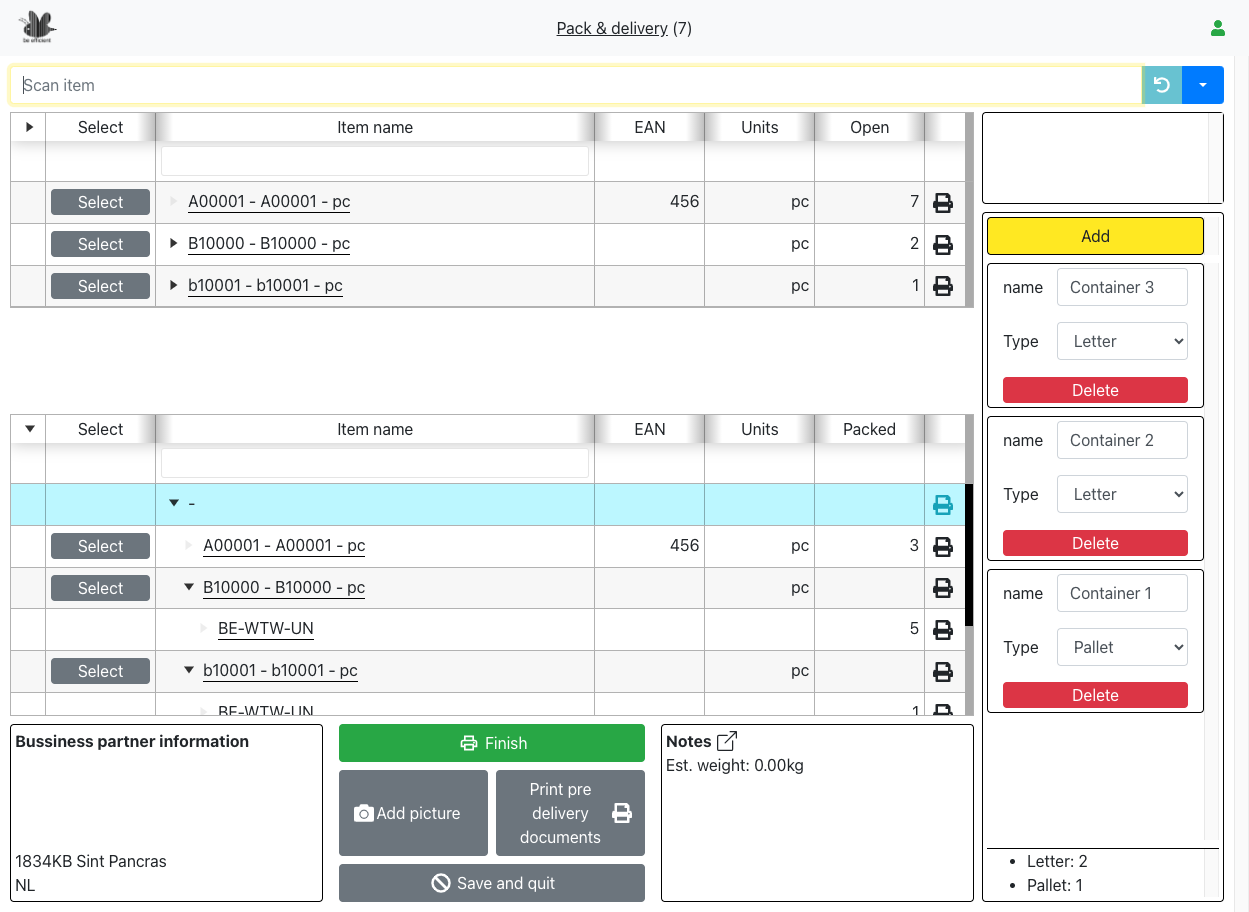Print label for open item B10000
The image size is (1249, 912).
tap(942, 245)
